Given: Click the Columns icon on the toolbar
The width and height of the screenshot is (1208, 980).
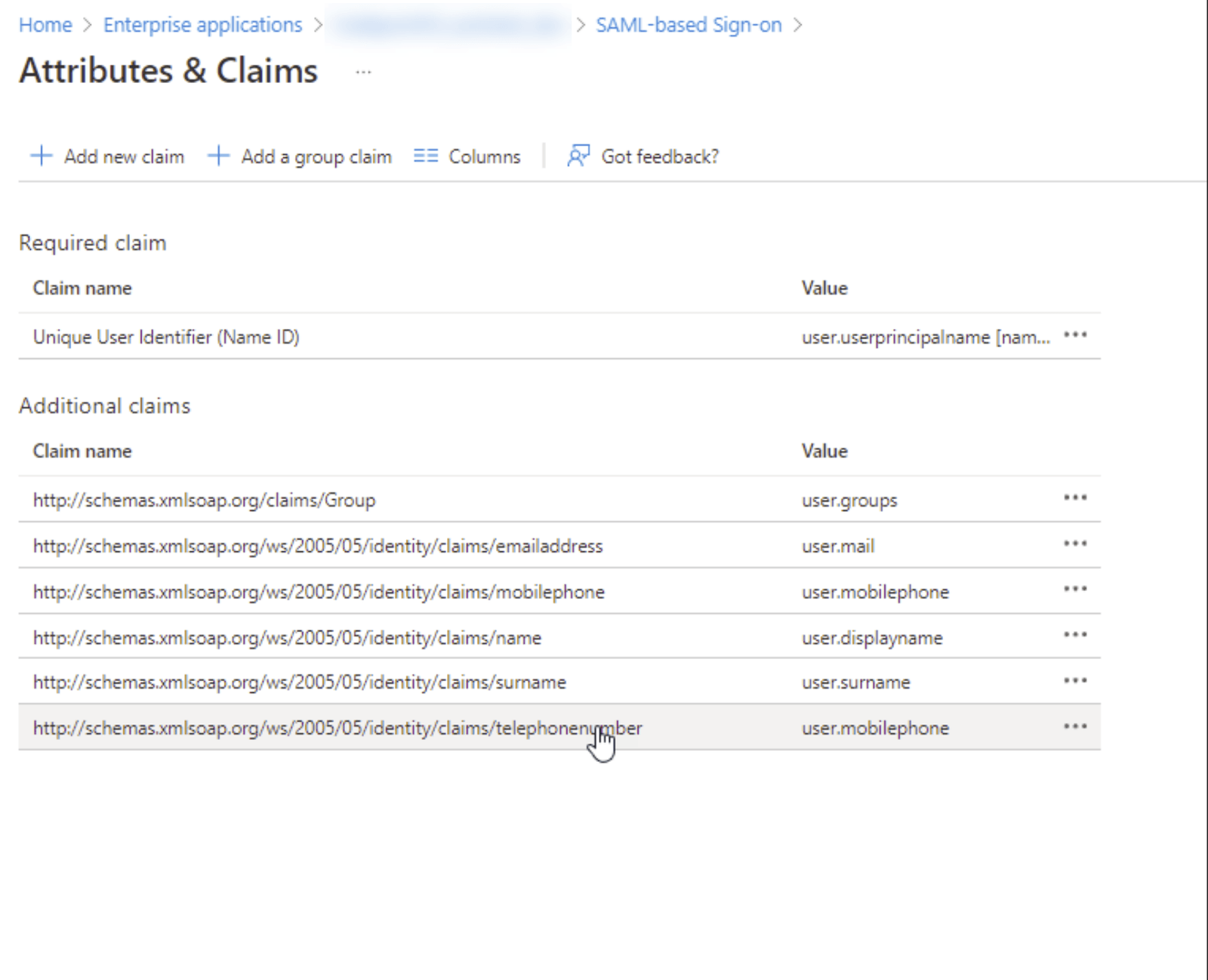Looking at the screenshot, I should [x=425, y=156].
